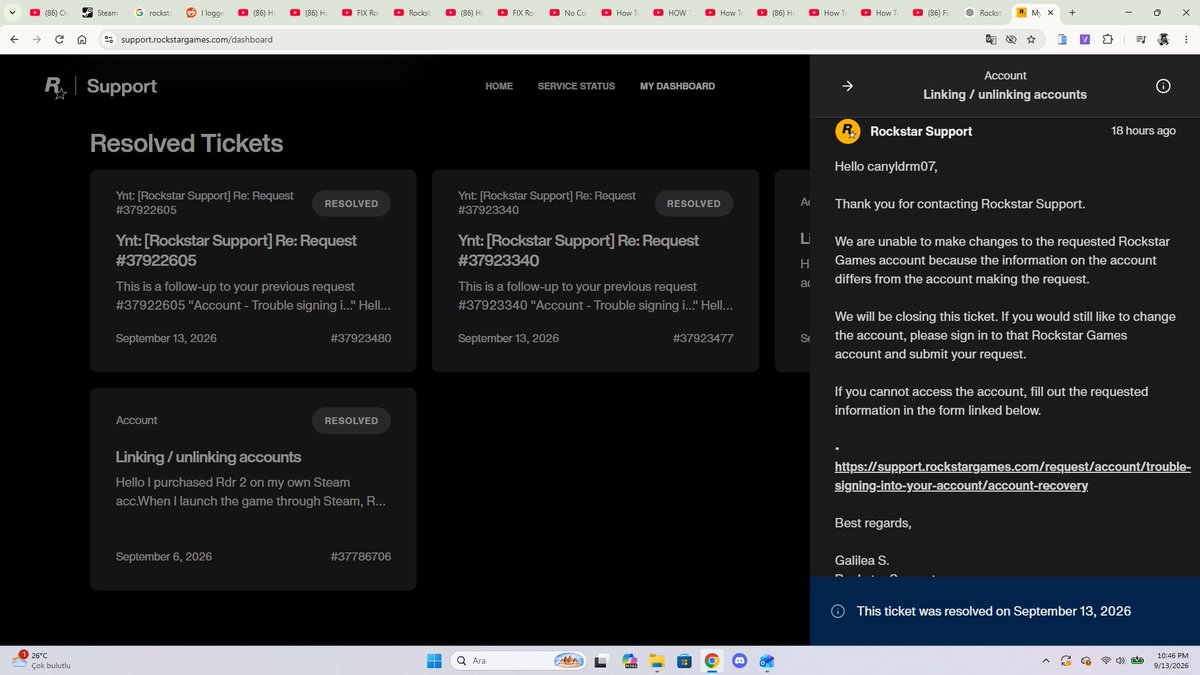This screenshot has width=1200, height=675.
Task: Click the Chrome icon in the taskbar
Action: click(711, 661)
